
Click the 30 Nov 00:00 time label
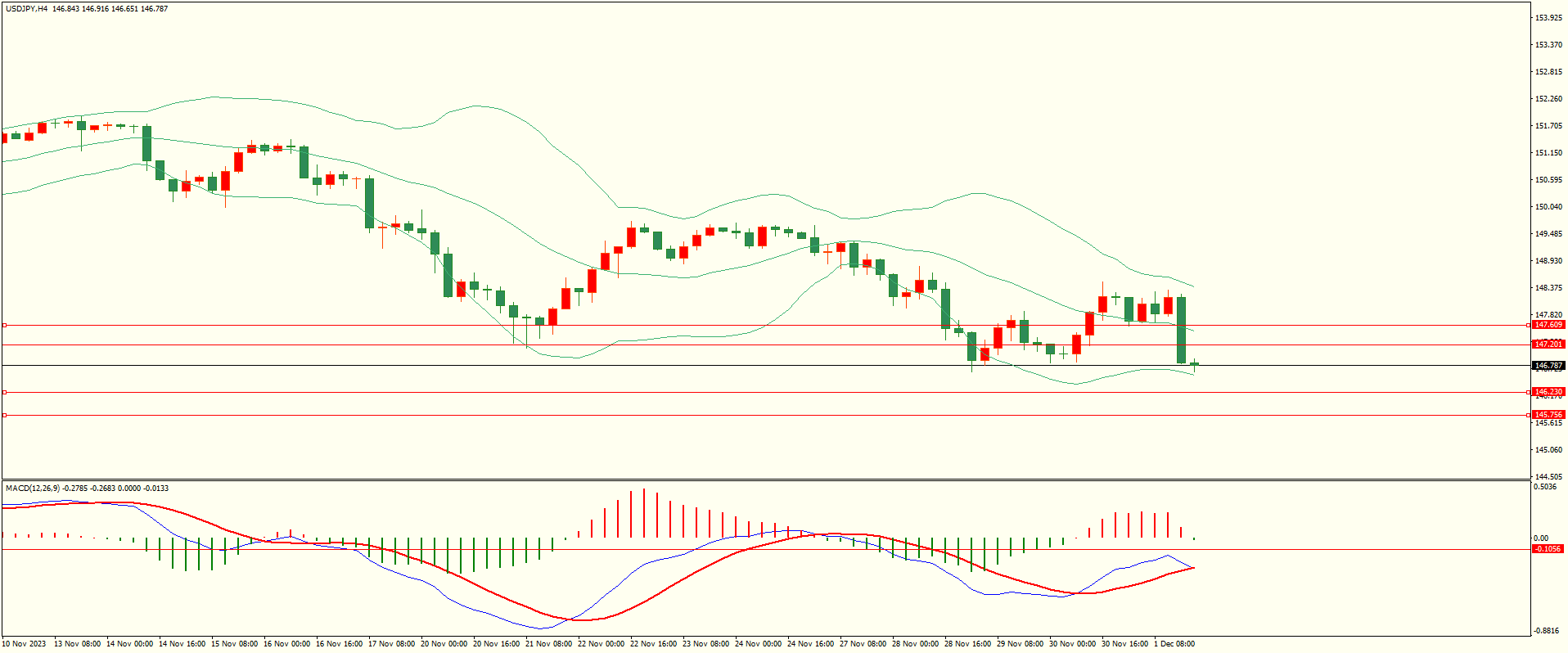click(x=1072, y=644)
